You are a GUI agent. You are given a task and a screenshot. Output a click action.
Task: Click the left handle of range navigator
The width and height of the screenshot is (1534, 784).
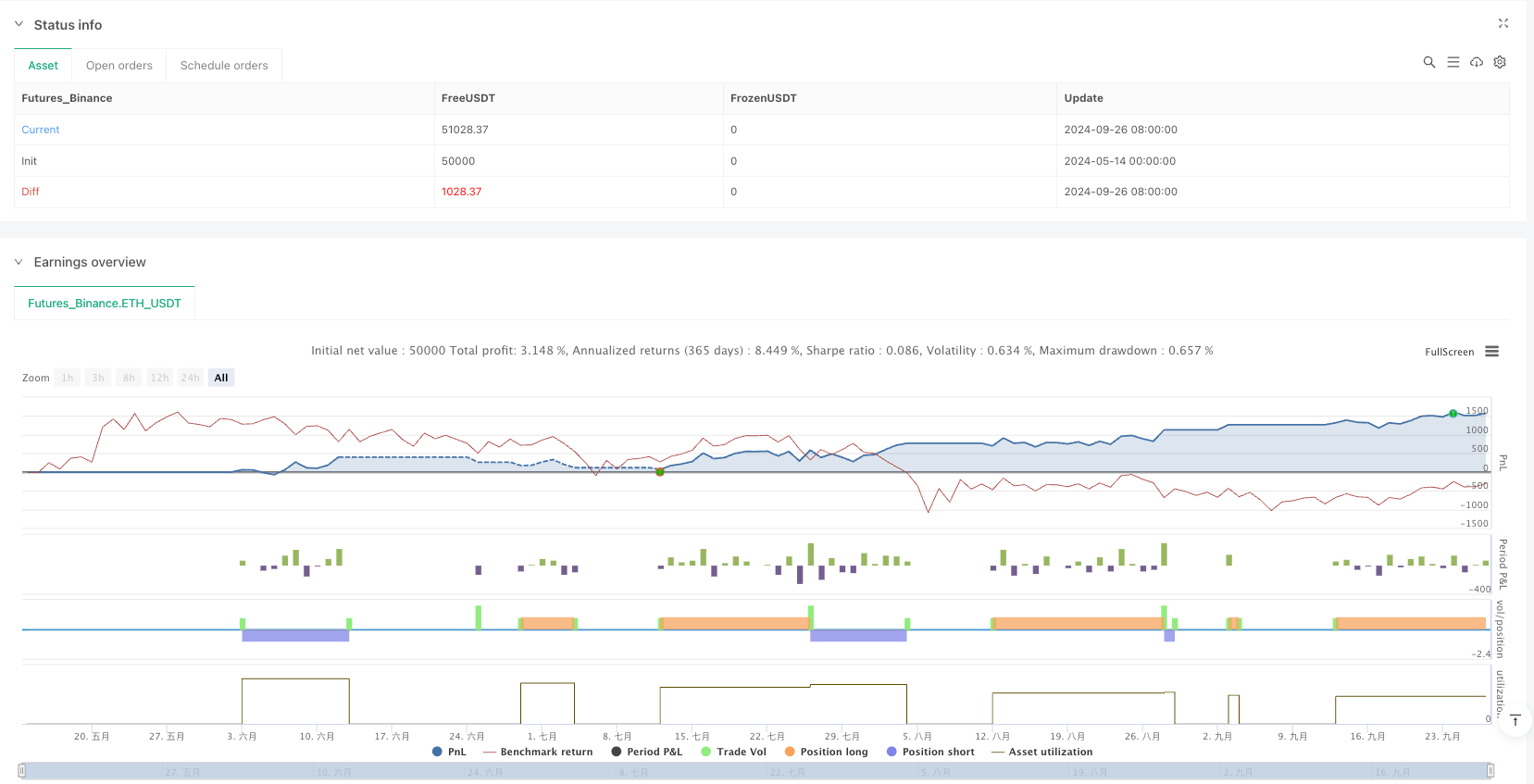coord(22,770)
